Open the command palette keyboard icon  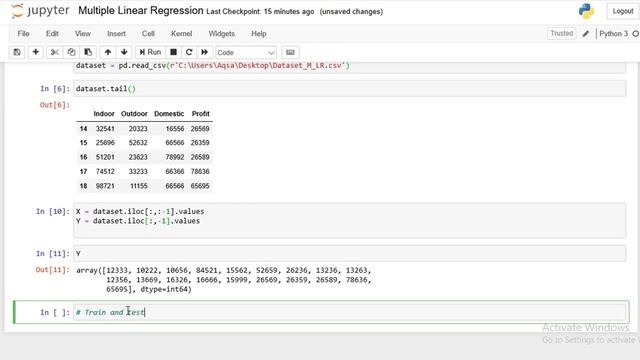(290, 52)
